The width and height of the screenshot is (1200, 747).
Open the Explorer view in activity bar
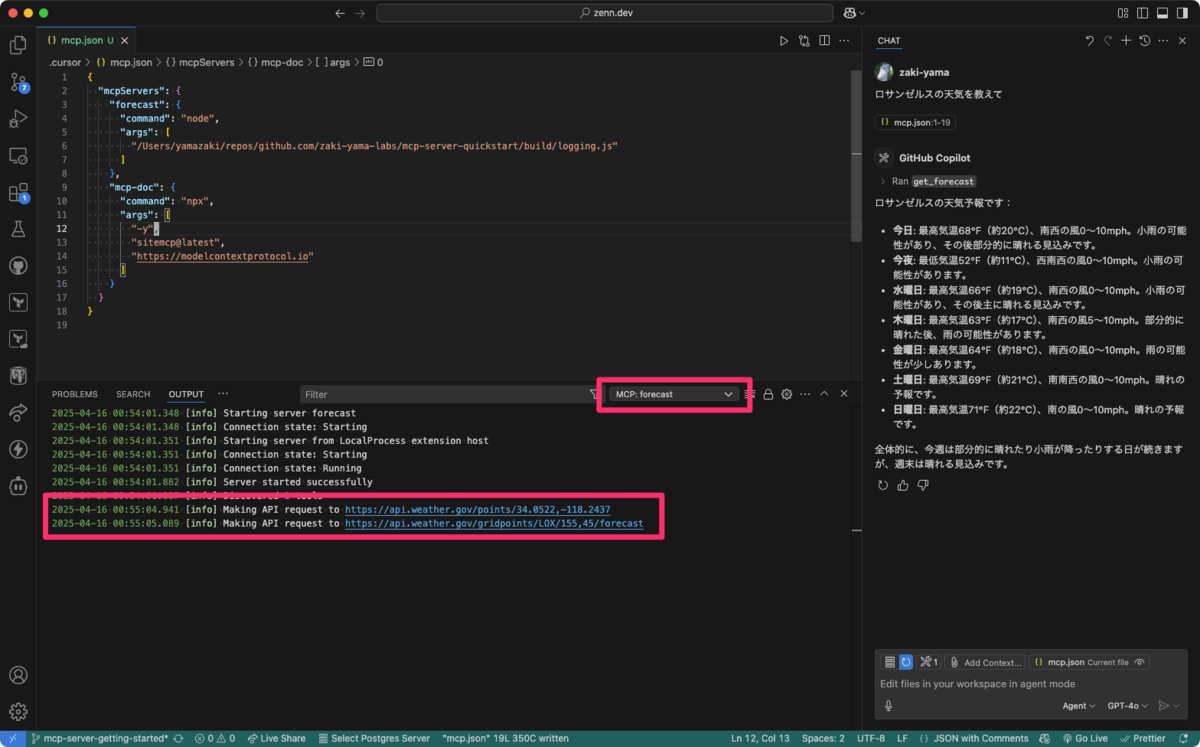pos(18,45)
